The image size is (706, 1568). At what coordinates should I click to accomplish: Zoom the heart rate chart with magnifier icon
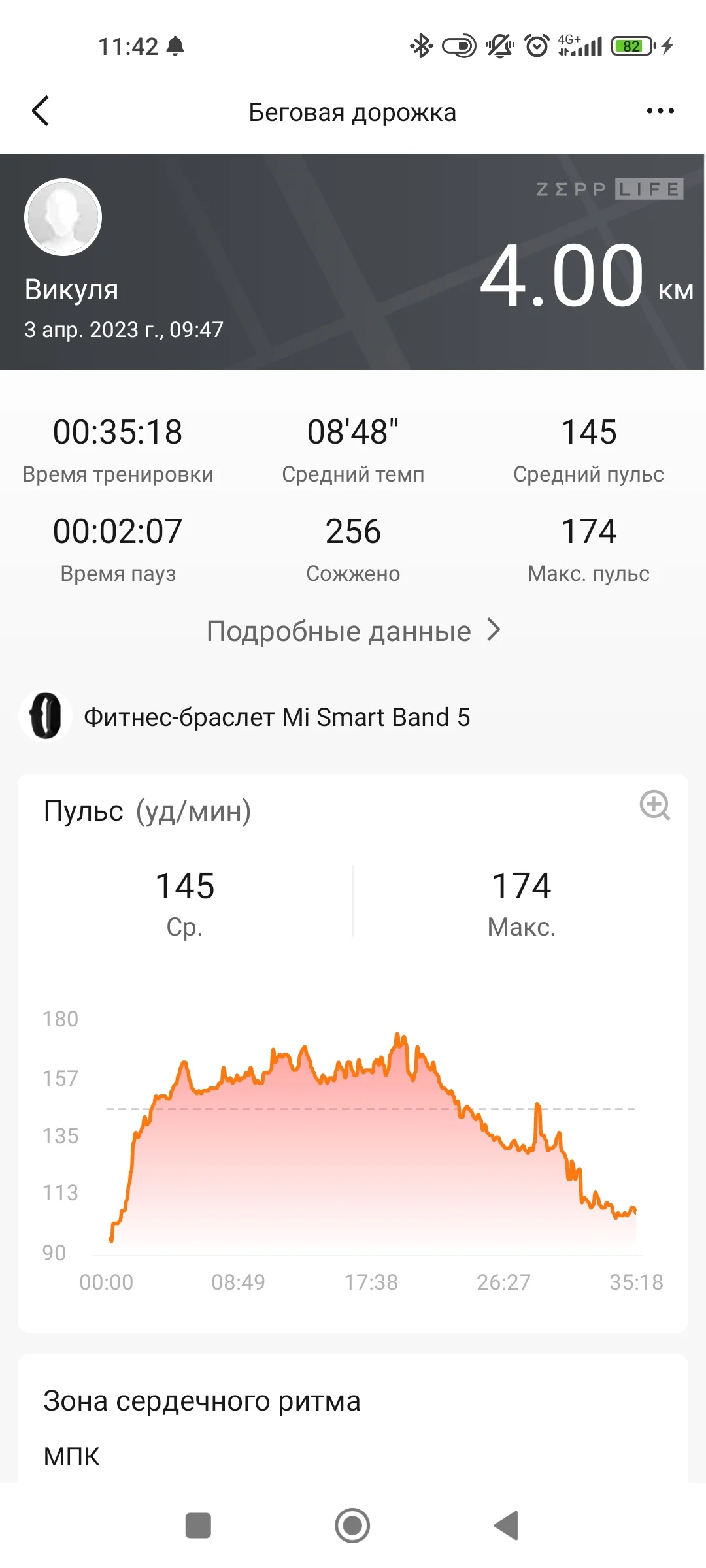tap(654, 805)
